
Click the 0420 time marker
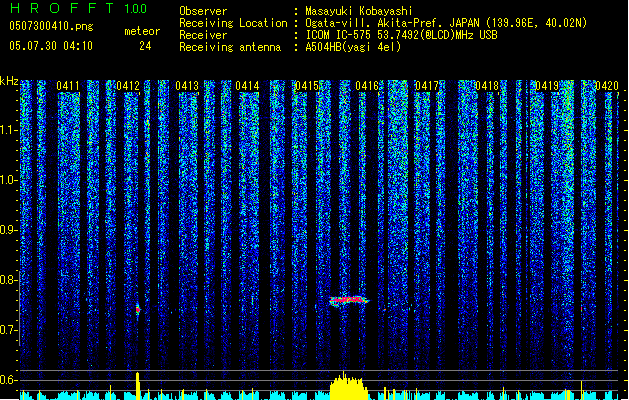pos(607,86)
